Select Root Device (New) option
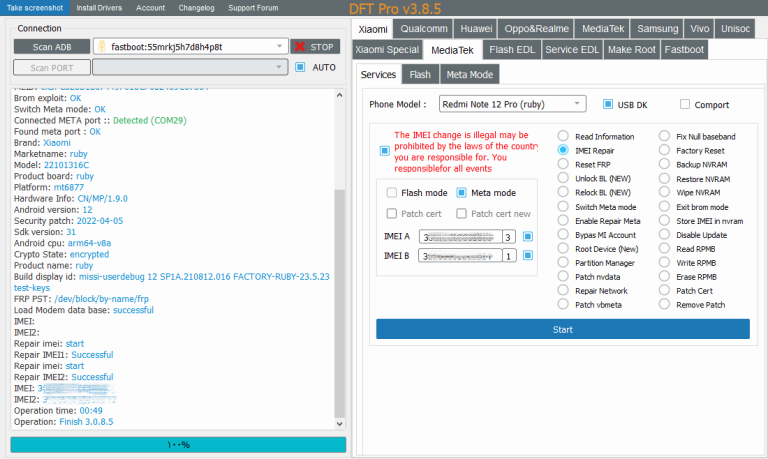The width and height of the screenshot is (768, 459). coord(563,248)
